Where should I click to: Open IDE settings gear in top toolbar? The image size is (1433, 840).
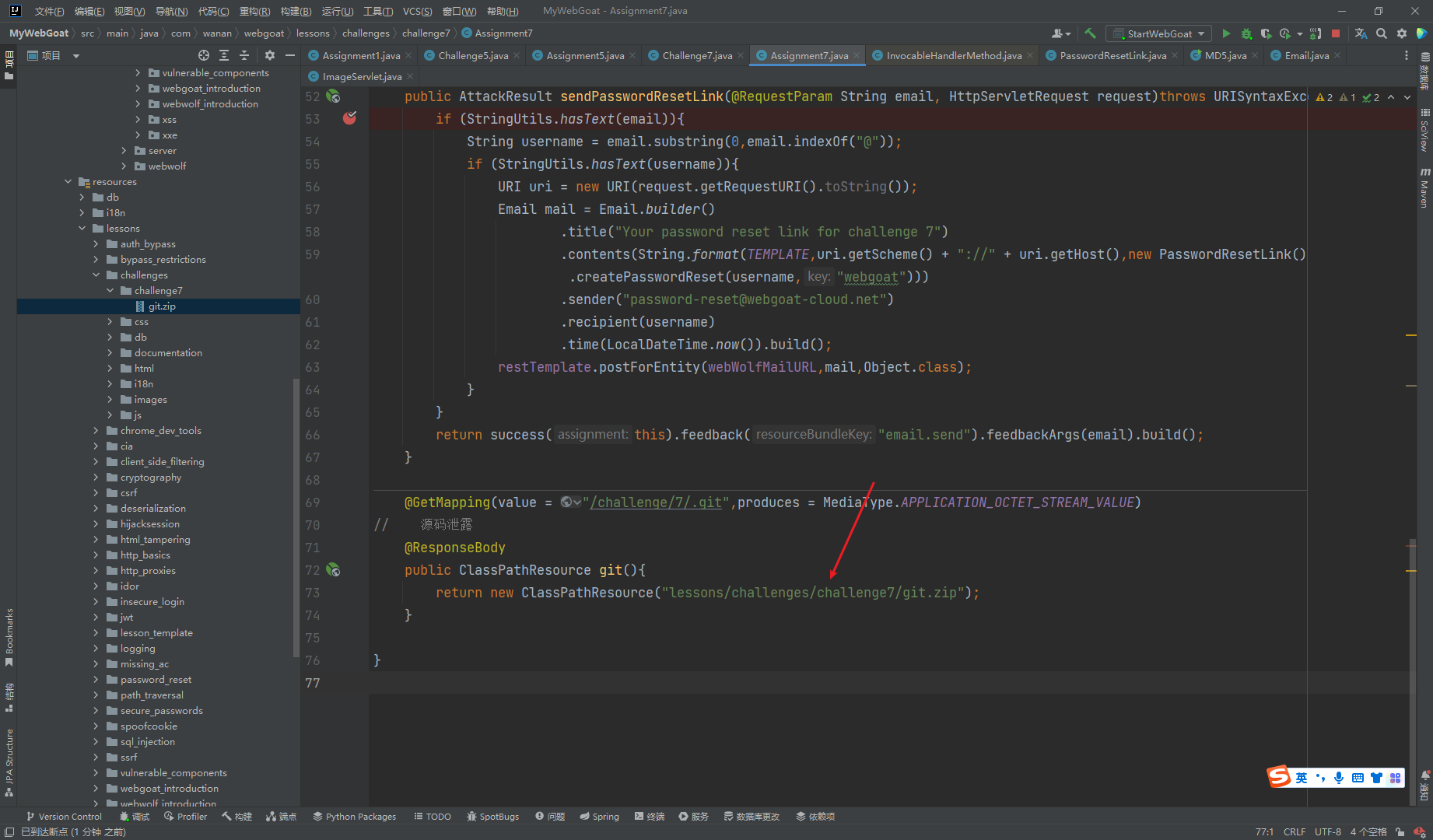[1402, 33]
